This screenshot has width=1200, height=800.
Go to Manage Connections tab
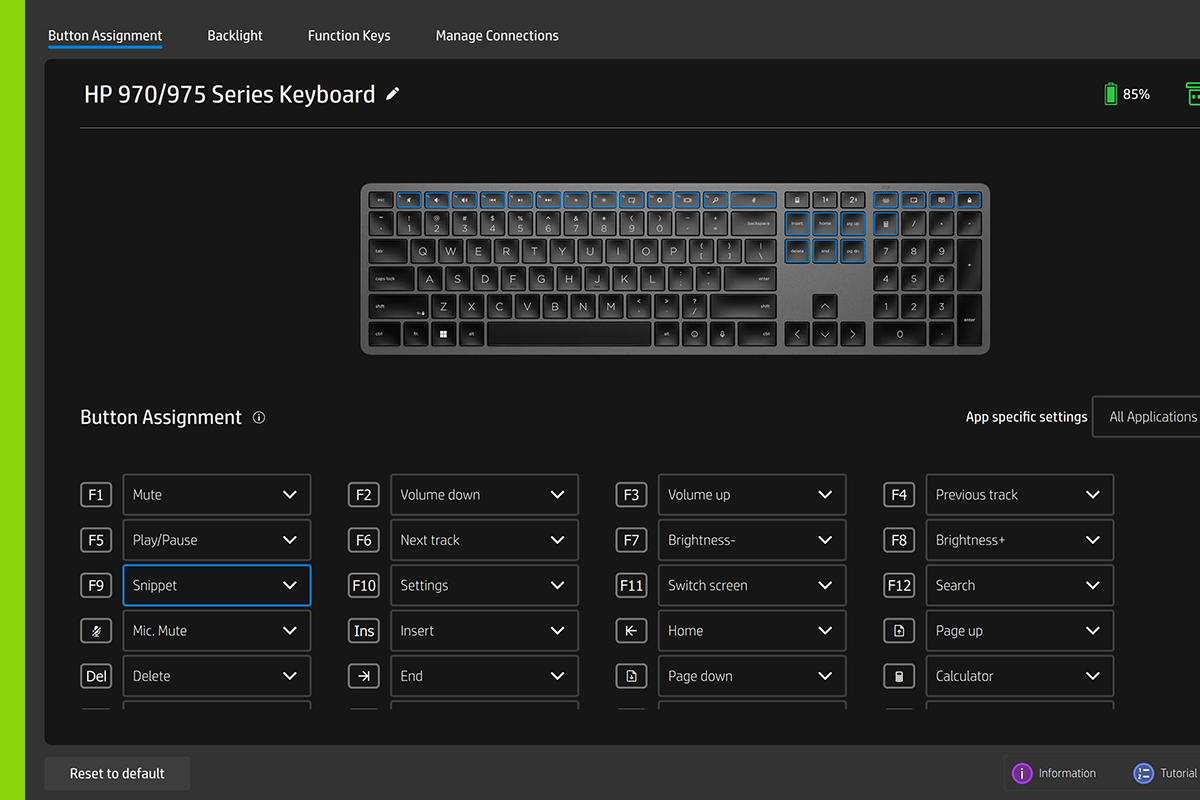[x=497, y=36]
